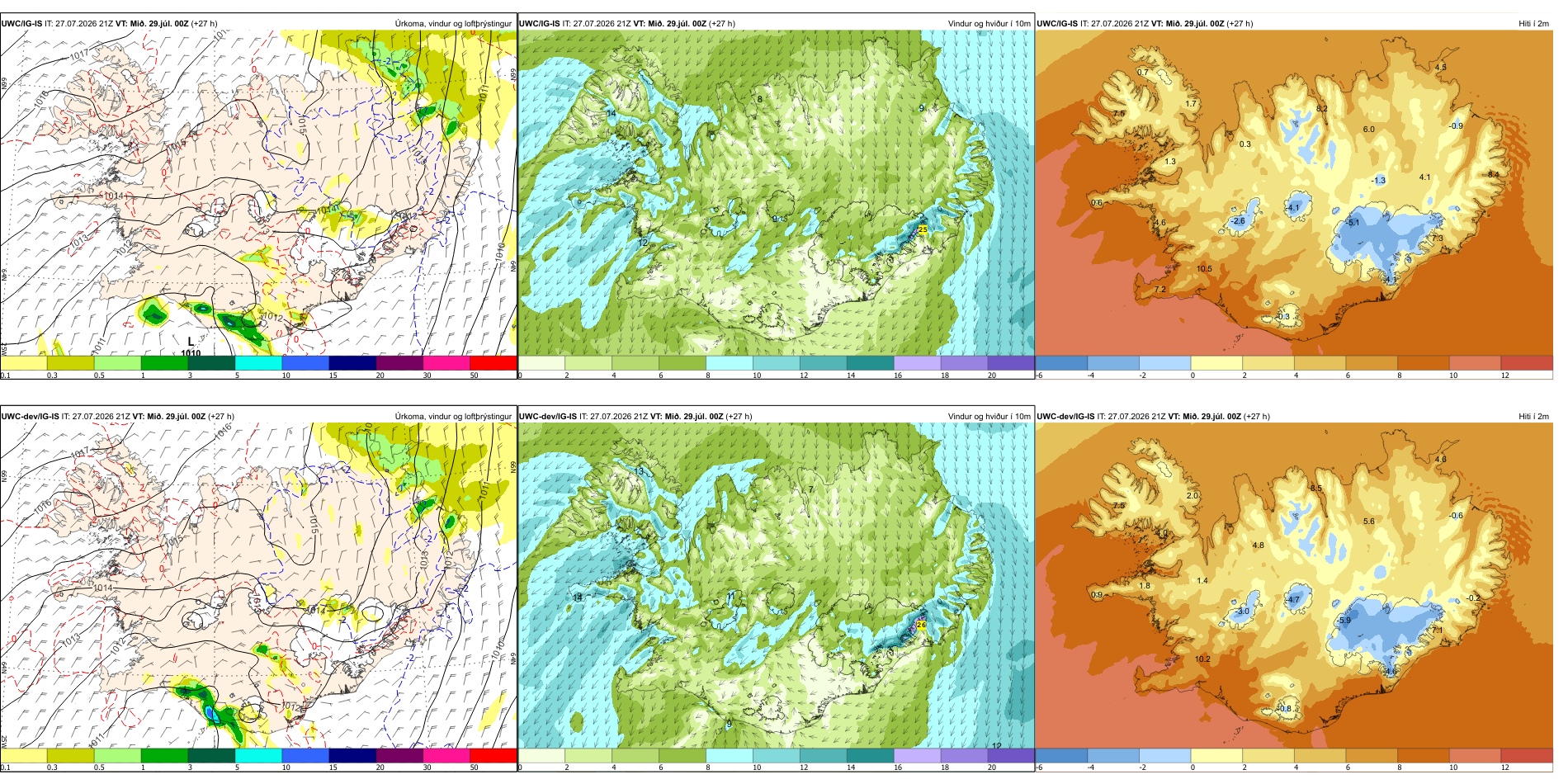This screenshot has height=784, width=1568.
Task: Click the -5.1 glacier temperature label on top map
Action: (1352, 223)
